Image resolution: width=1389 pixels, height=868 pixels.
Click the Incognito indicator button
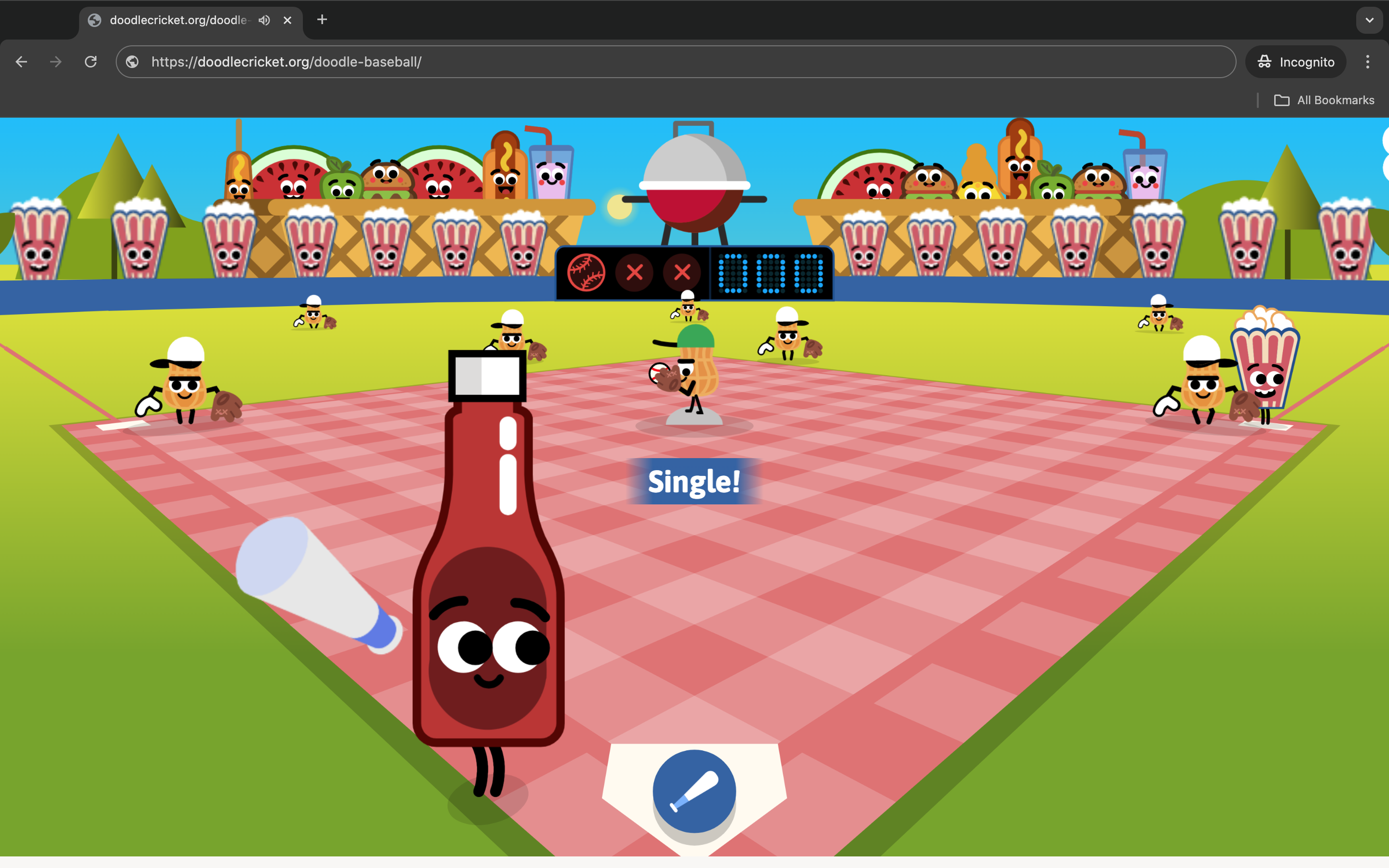1295,61
